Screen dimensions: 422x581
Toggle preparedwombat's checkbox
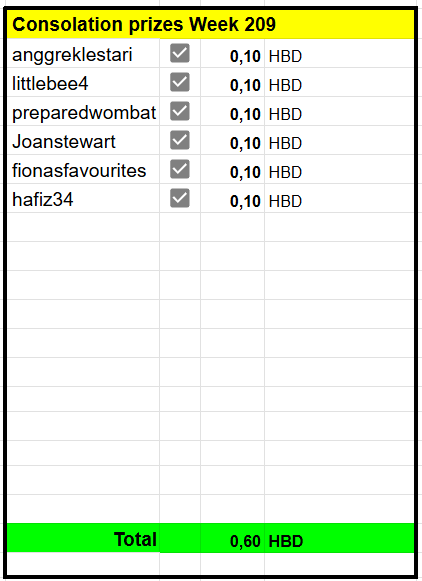tap(180, 111)
